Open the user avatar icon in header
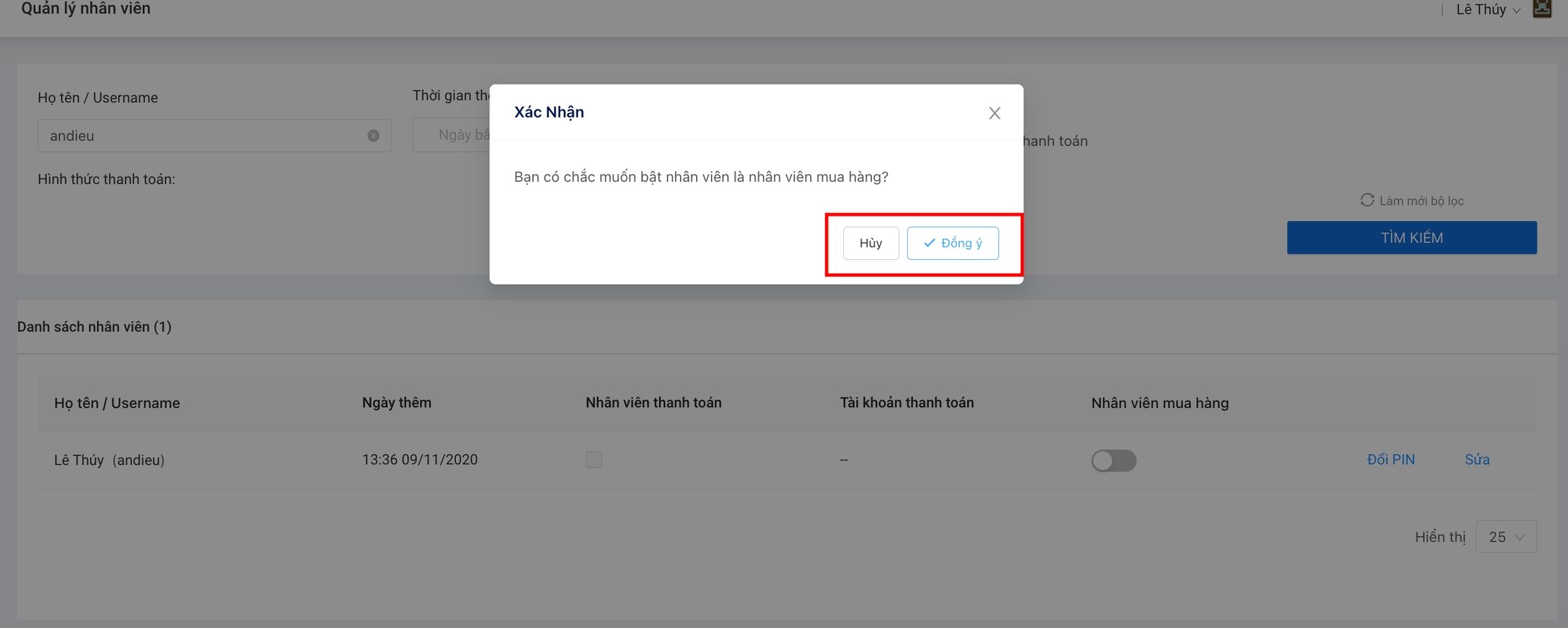This screenshot has width=1568, height=628. coord(1541,9)
